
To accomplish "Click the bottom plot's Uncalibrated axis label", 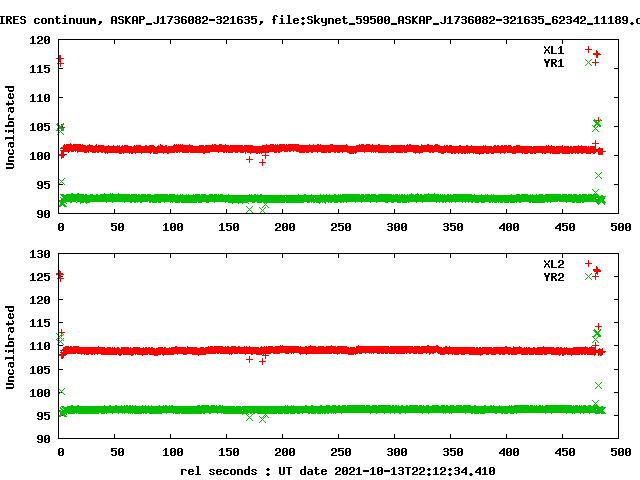I will point(10,347).
